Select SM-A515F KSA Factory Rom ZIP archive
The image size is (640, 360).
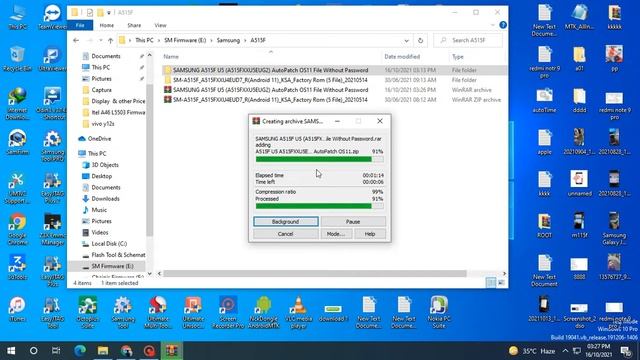pos(334,100)
